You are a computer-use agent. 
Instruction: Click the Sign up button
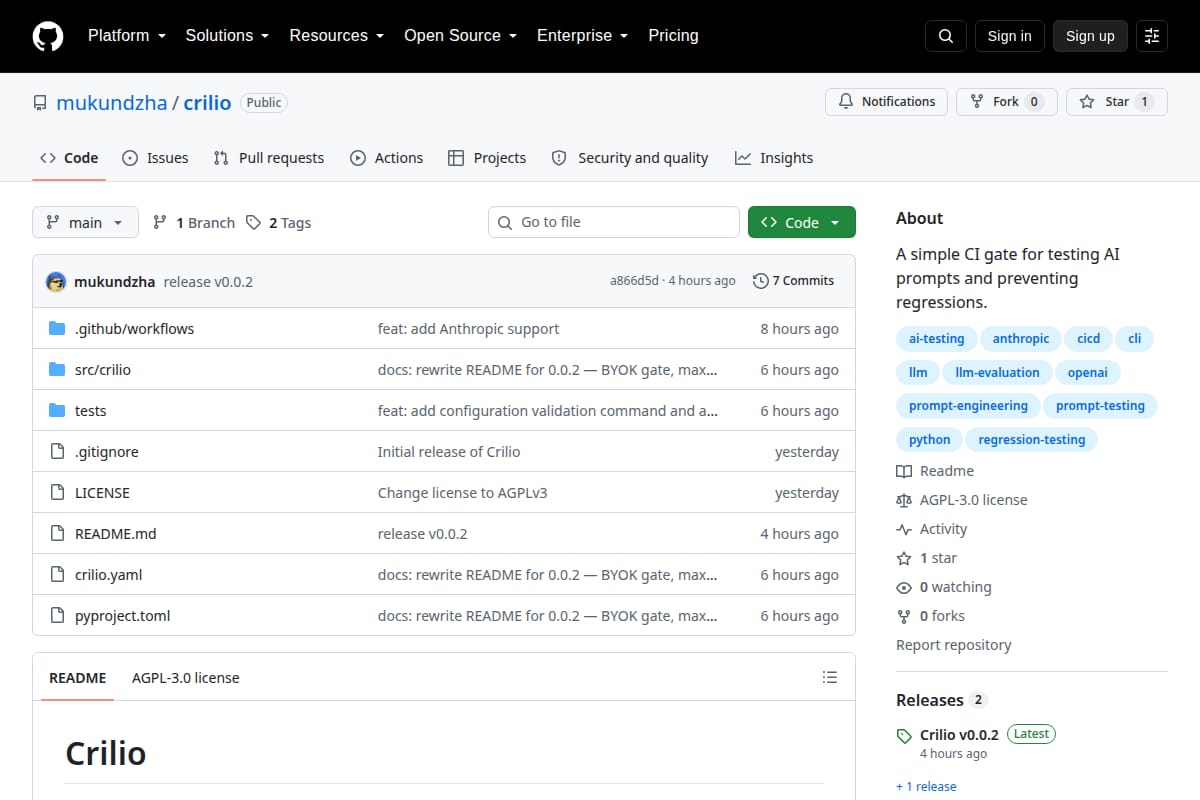[1090, 36]
